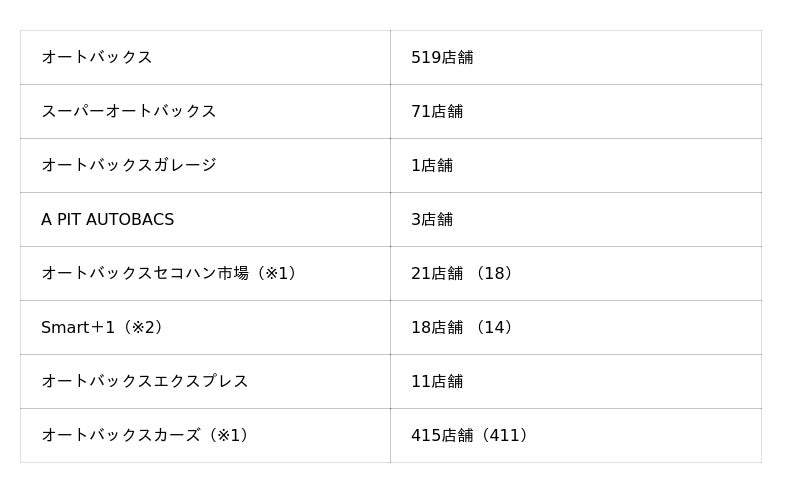Click the (411) figure in parentheses

click(x=505, y=435)
